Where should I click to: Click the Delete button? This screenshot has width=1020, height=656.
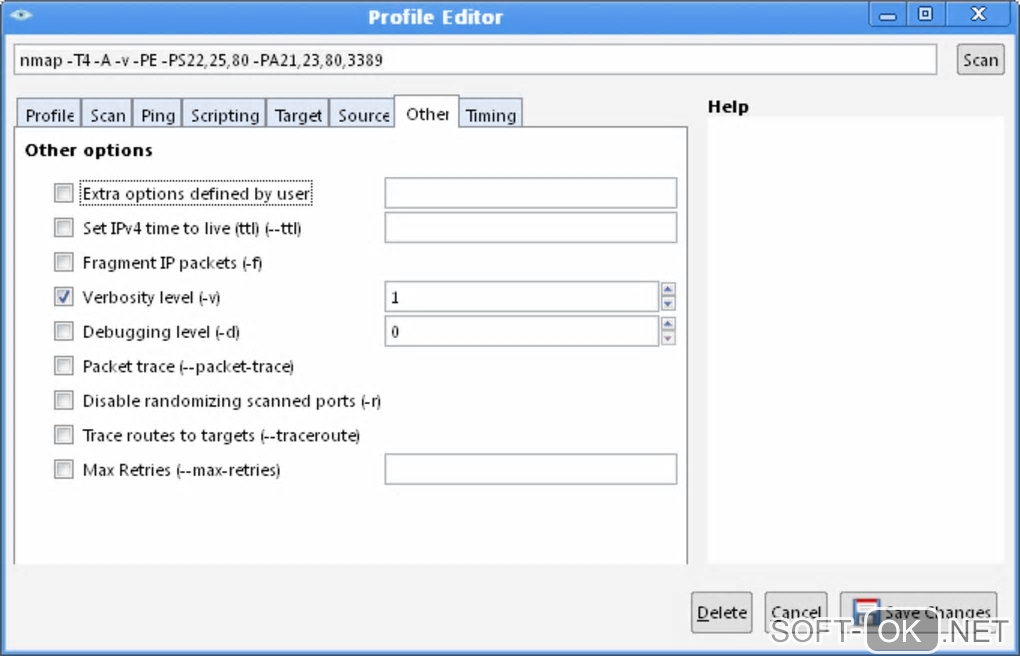pos(721,612)
